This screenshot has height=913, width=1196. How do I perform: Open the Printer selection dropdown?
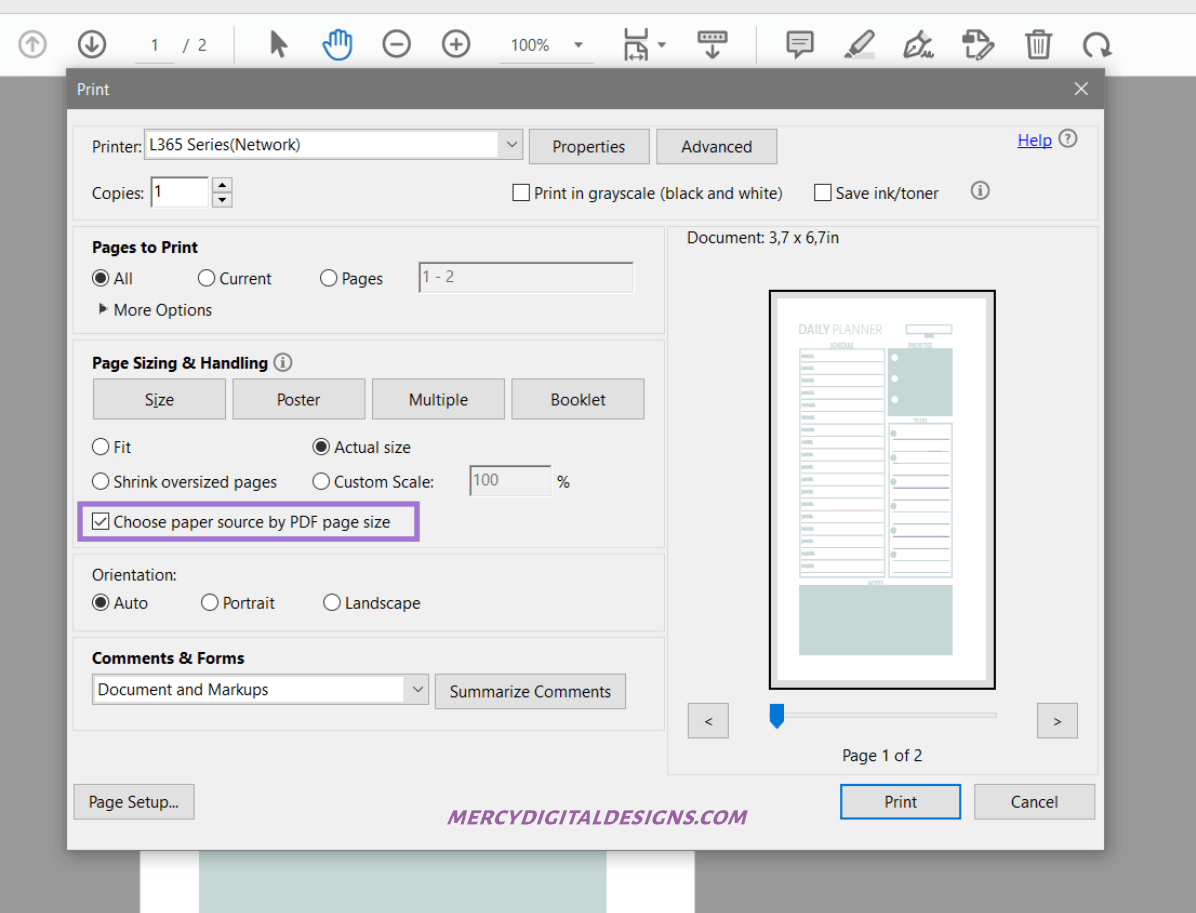pos(511,144)
